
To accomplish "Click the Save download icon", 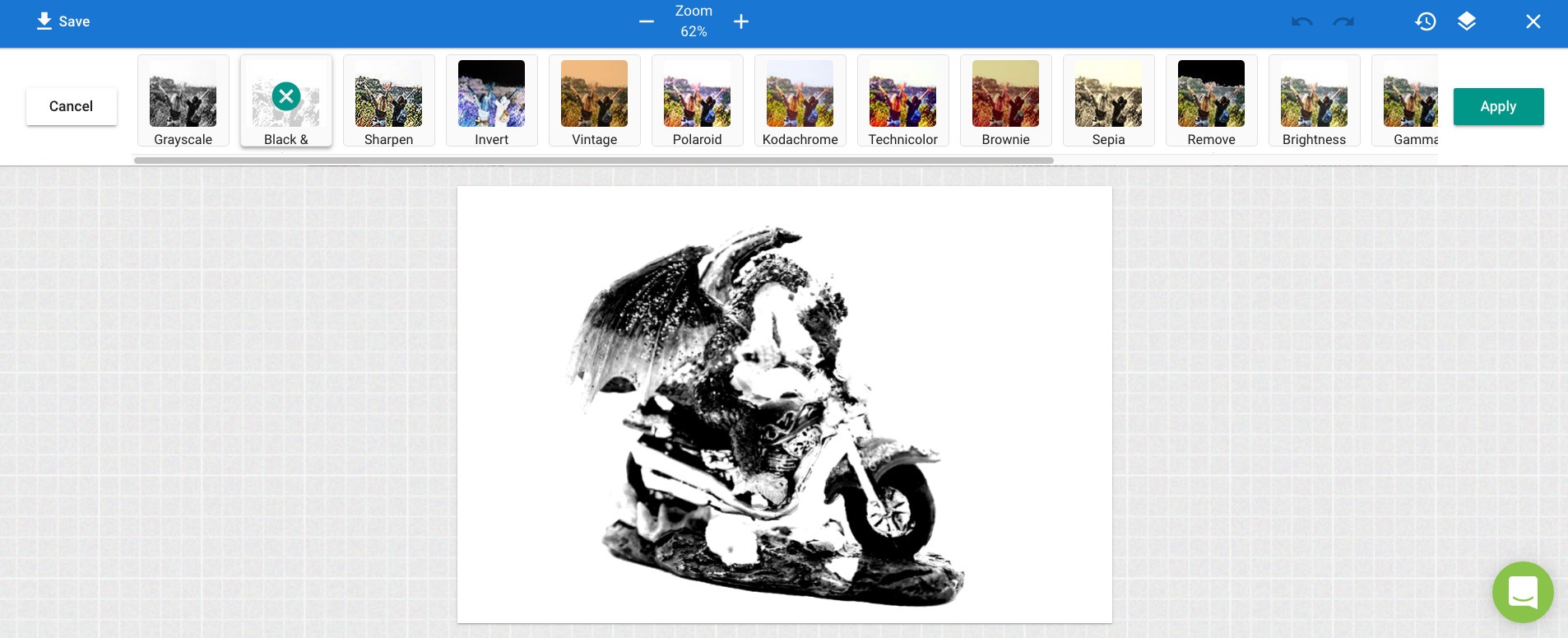I will tap(44, 21).
